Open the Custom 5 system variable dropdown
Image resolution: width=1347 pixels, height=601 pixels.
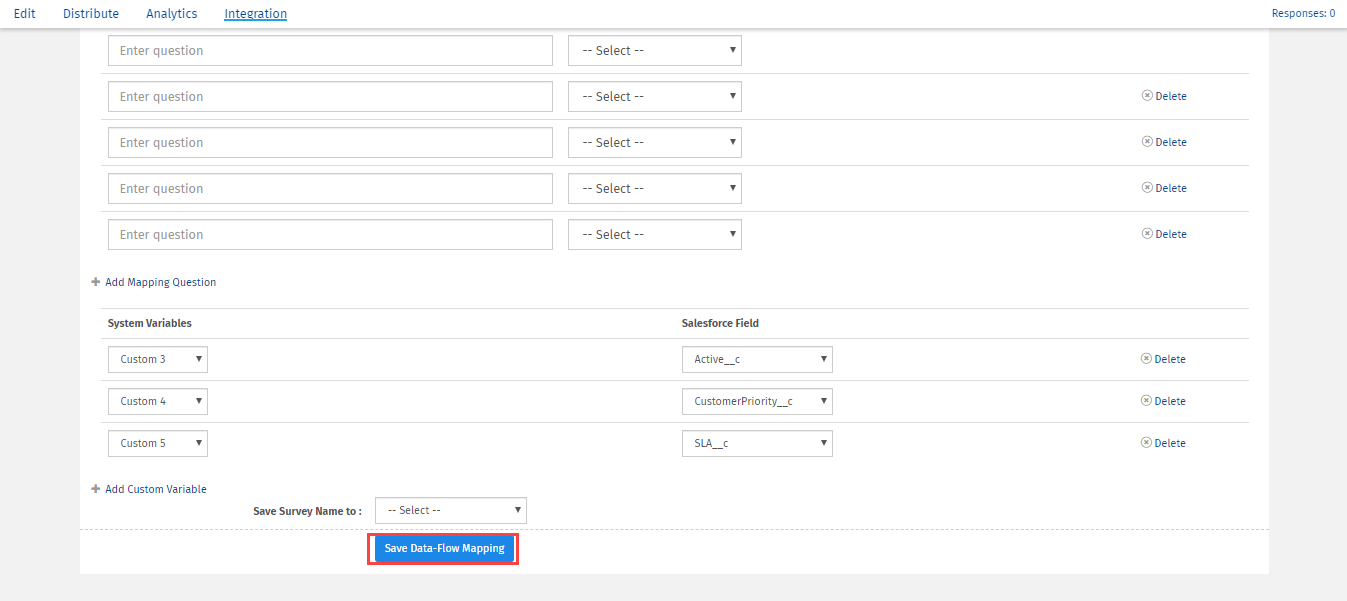coord(158,443)
